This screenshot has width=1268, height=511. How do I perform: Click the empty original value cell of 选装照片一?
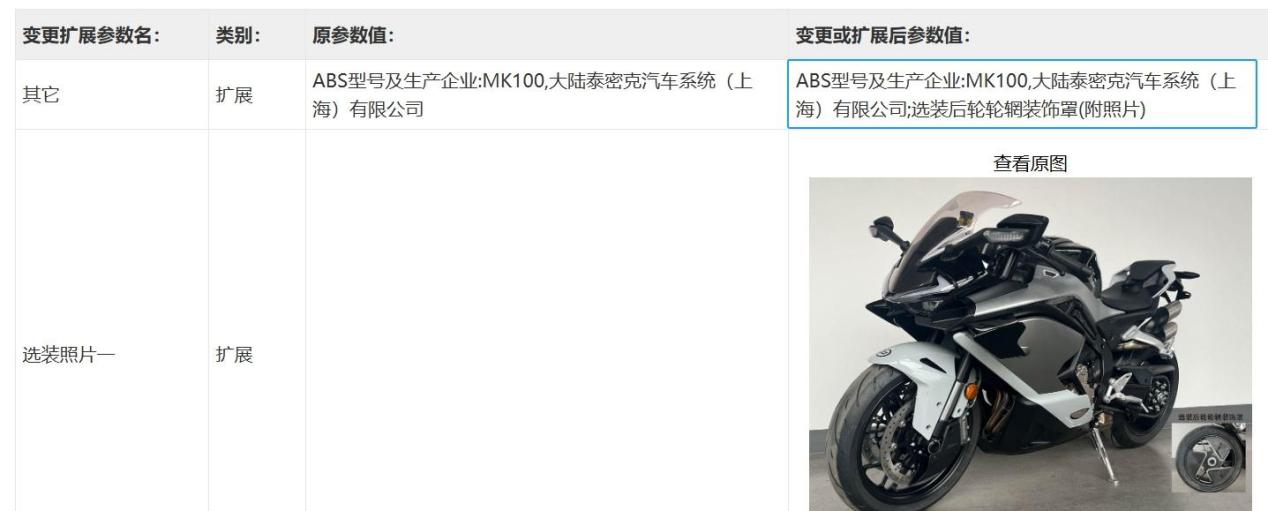coord(545,320)
